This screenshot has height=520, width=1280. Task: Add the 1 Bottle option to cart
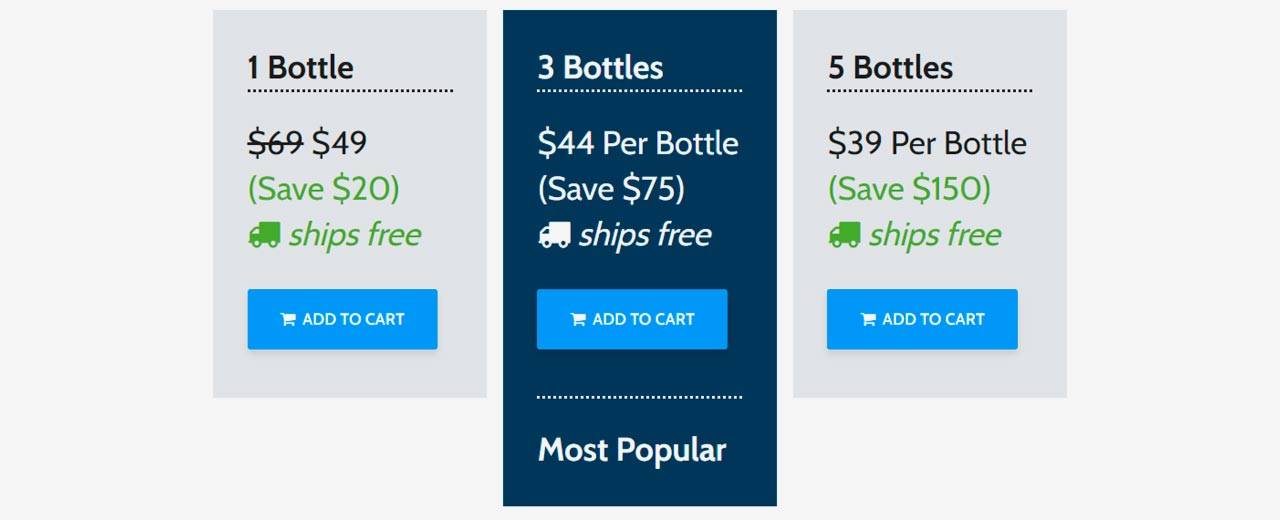[x=342, y=319]
